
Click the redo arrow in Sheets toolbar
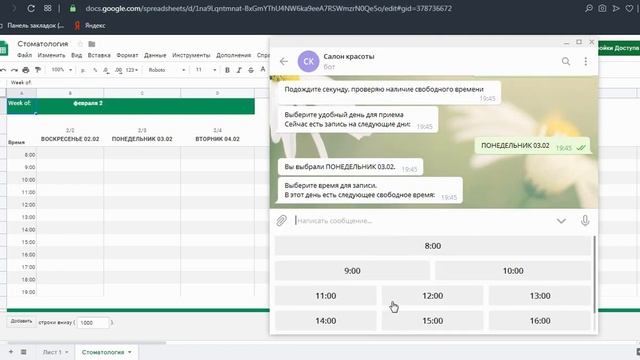tap(14, 70)
